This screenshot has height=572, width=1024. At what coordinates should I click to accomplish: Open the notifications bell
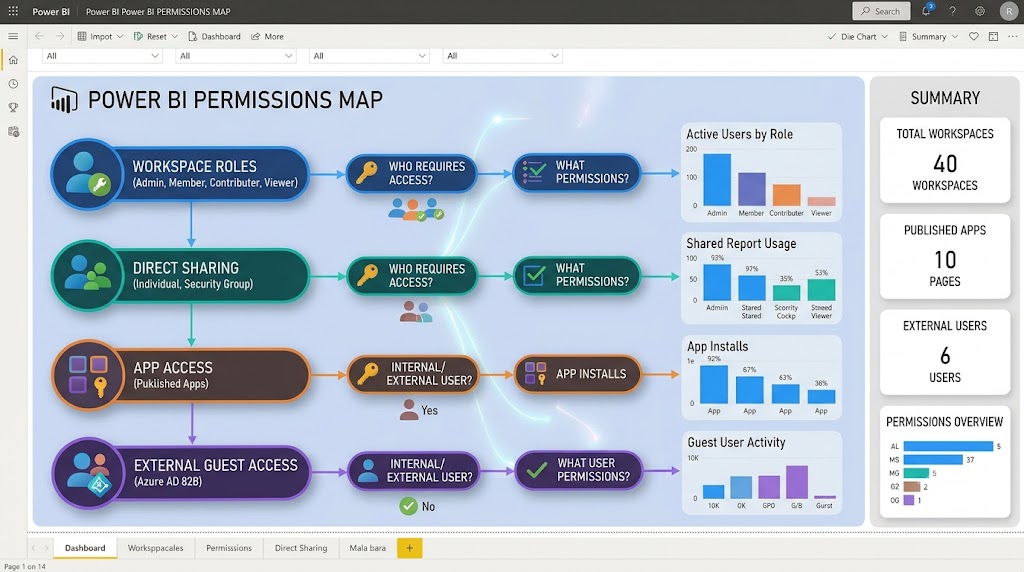click(x=926, y=10)
